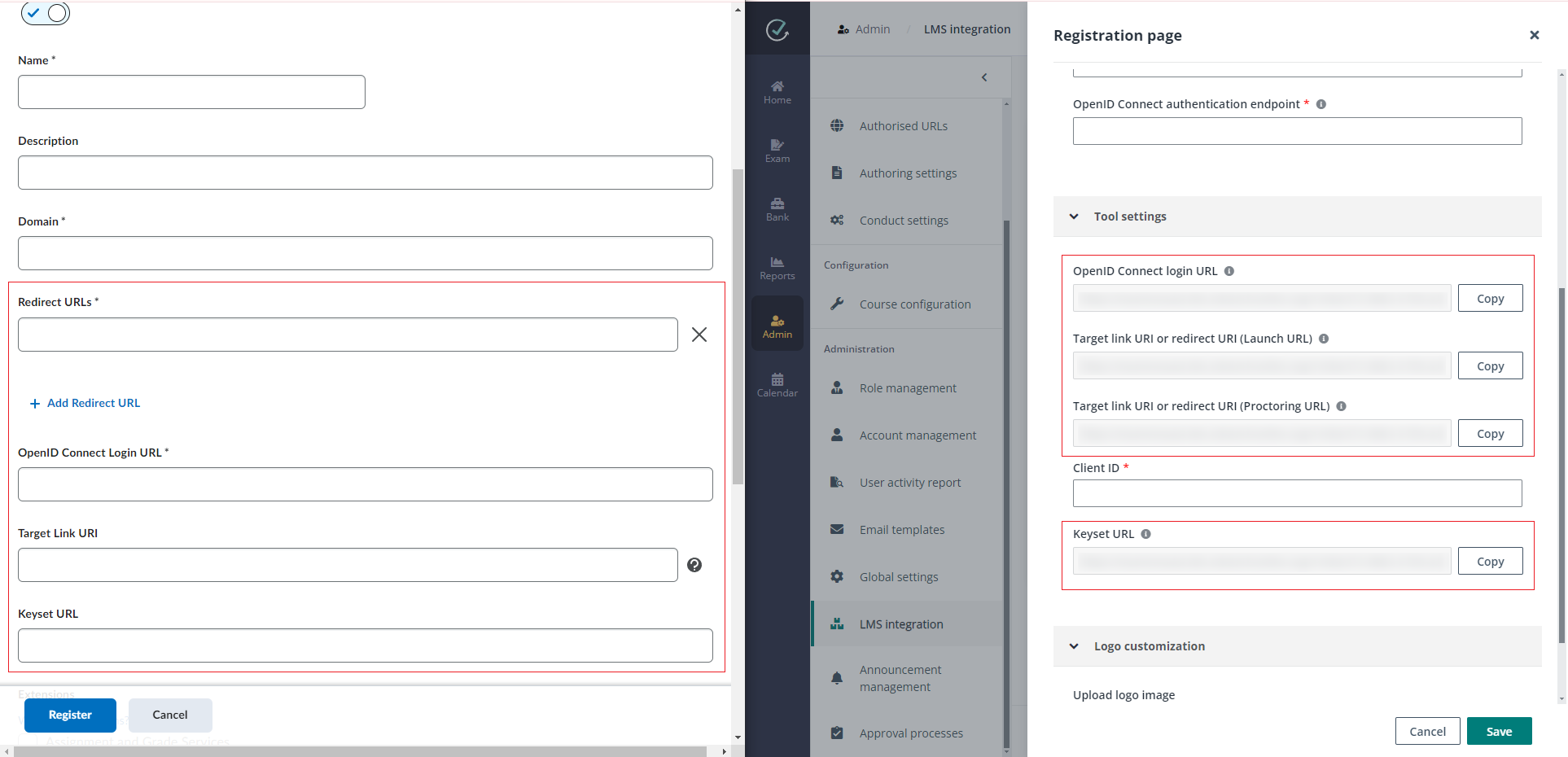Show info for Proctoring URL
The width and height of the screenshot is (1568, 757).
(1341, 406)
